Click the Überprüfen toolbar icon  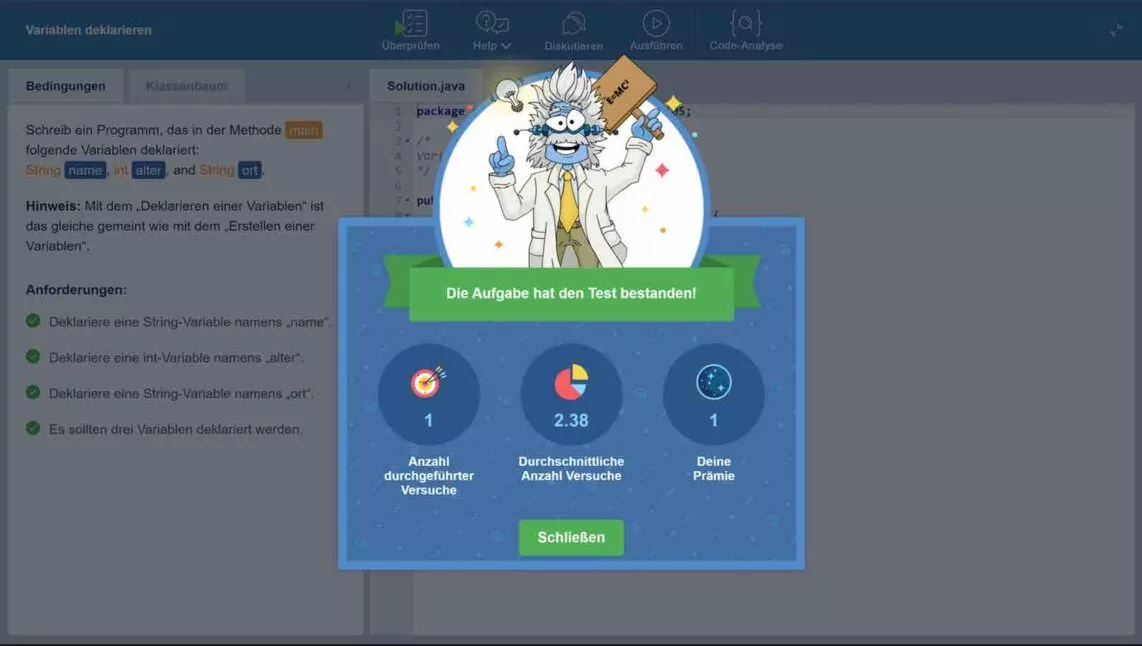[x=411, y=31]
